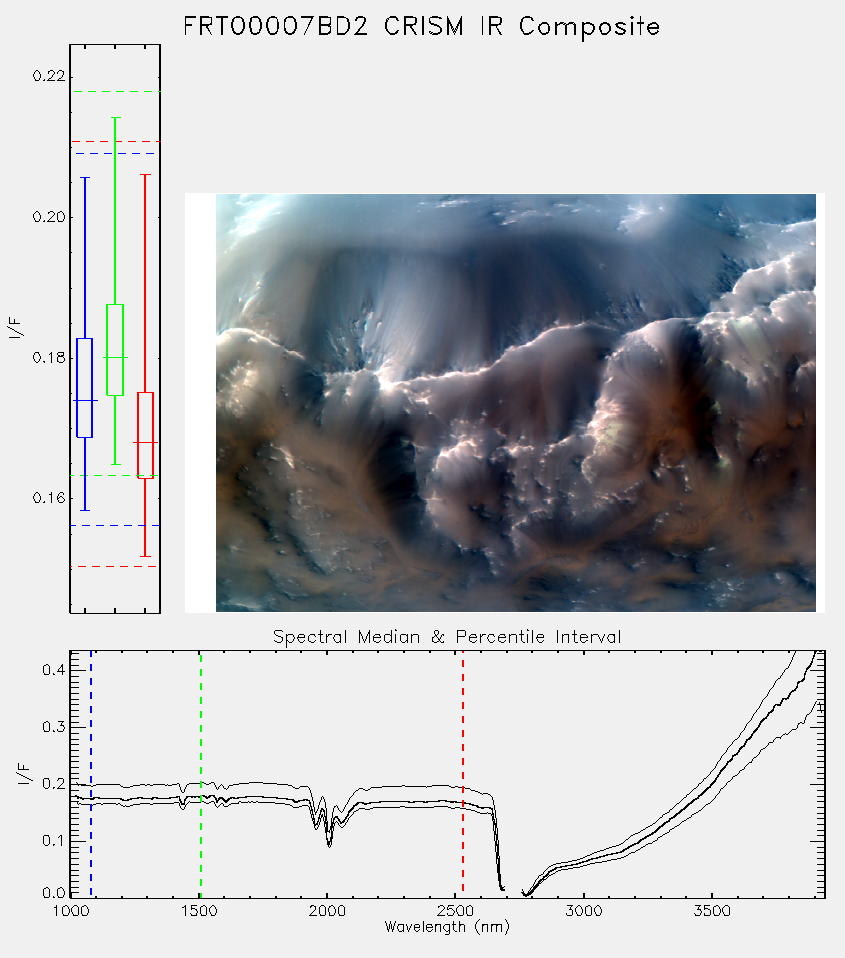Click the bright ridge in the CRISM composite image

(x=386, y=382)
